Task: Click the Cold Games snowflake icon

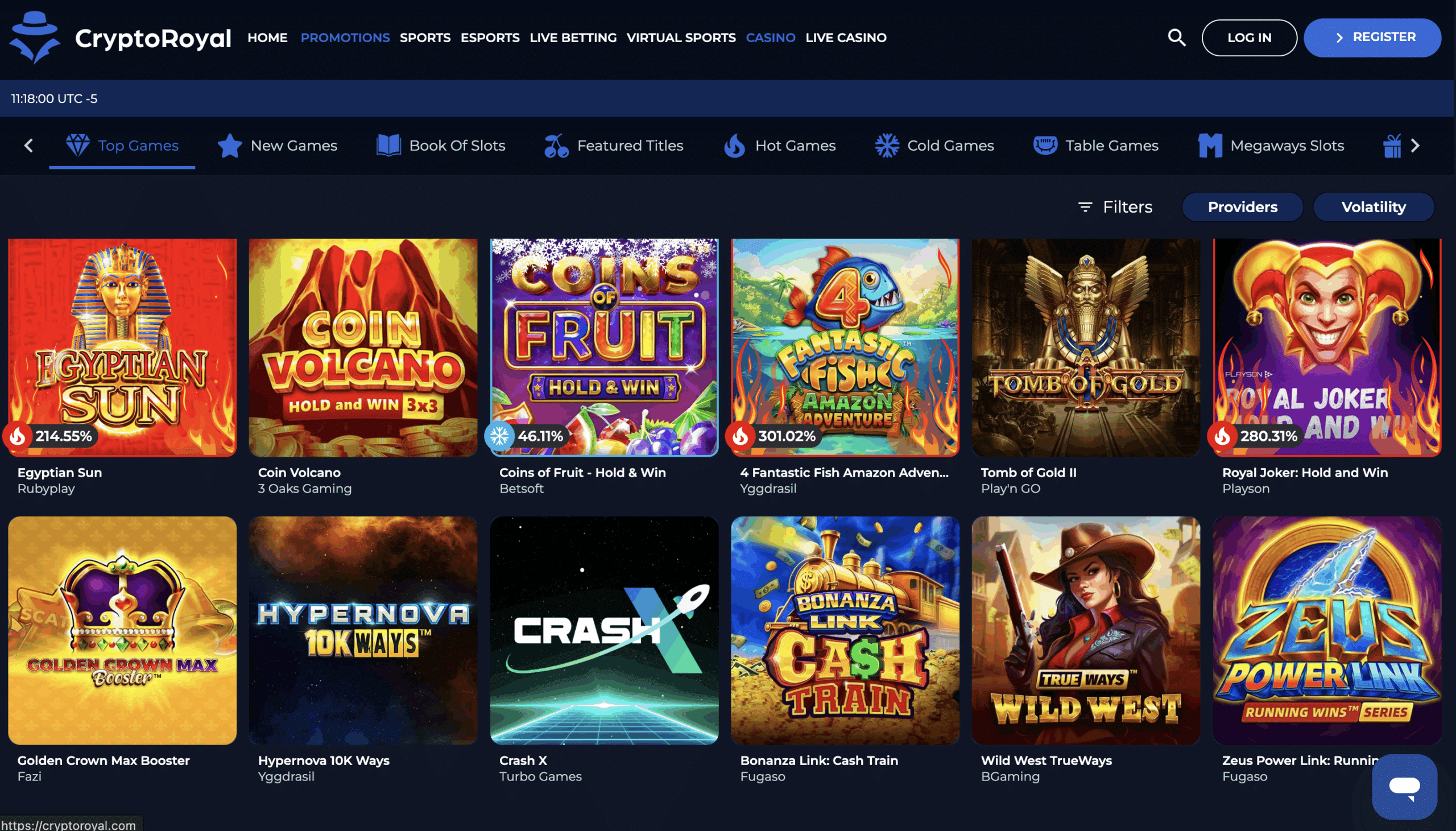Action: (x=887, y=145)
